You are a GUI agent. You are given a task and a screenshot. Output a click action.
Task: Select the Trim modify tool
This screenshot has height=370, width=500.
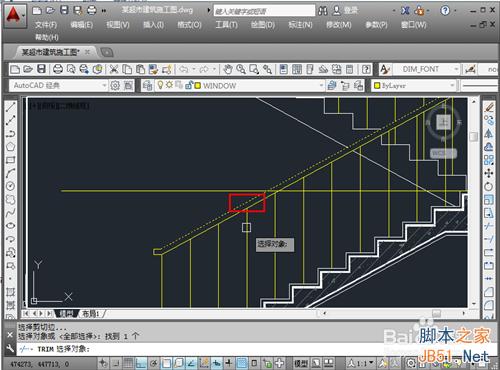(x=489, y=226)
